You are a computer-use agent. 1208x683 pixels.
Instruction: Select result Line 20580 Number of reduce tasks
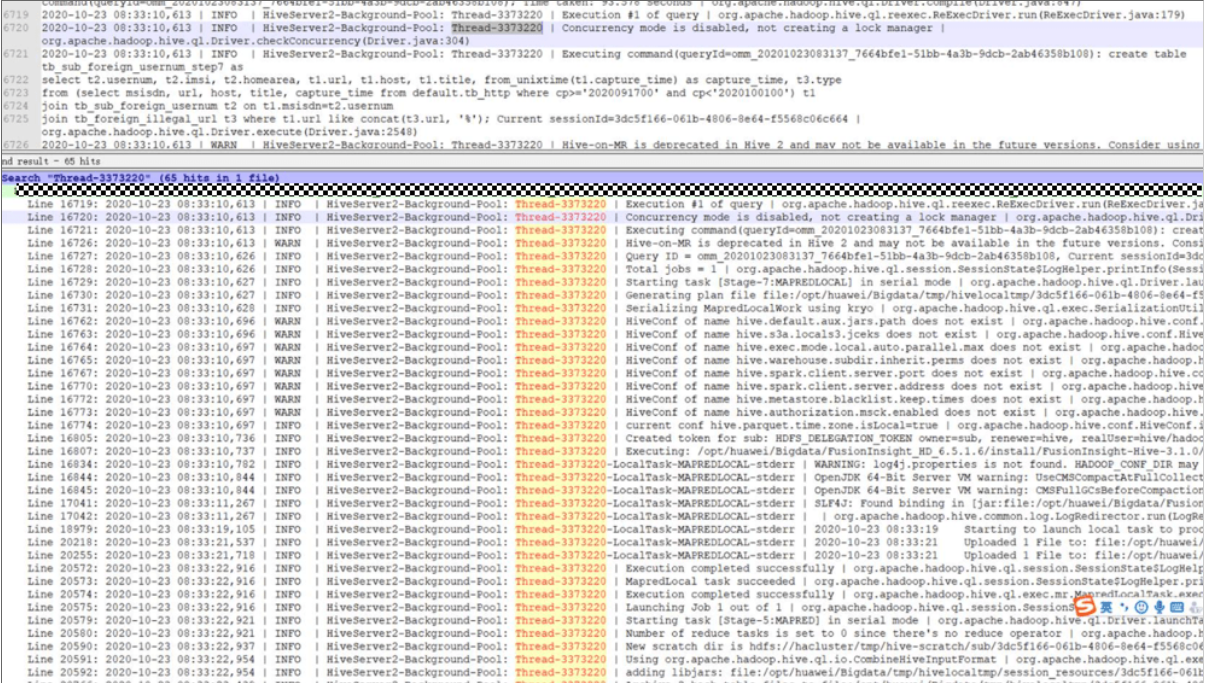604,633
